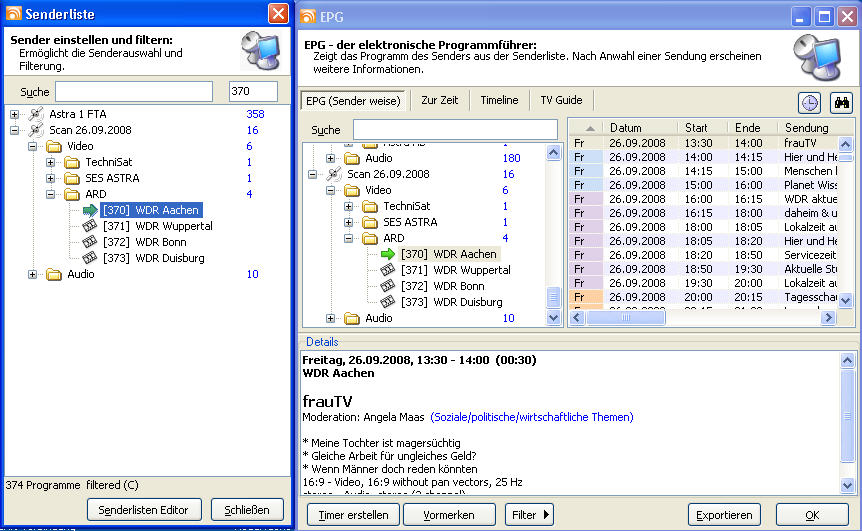Expand the Astra 1 FTA node in Senderliste
This screenshot has width=862, height=531.
pyautogui.click(x=15, y=114)
